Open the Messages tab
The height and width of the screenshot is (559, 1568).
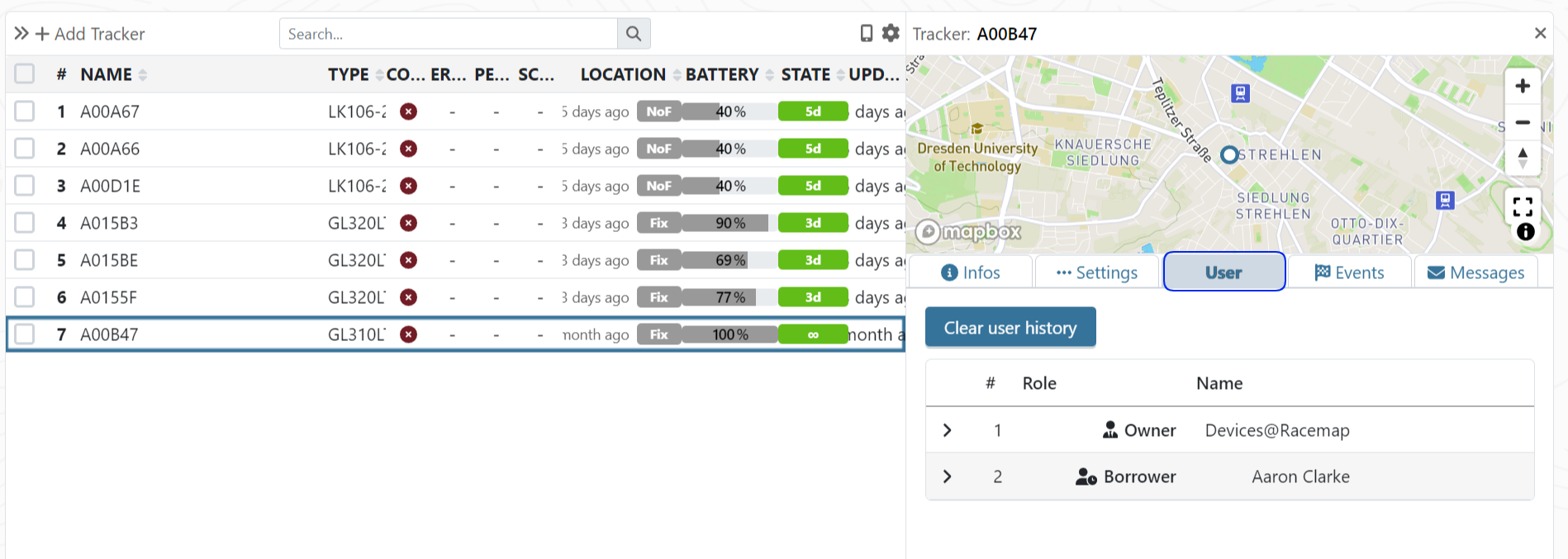point(1475,272)
